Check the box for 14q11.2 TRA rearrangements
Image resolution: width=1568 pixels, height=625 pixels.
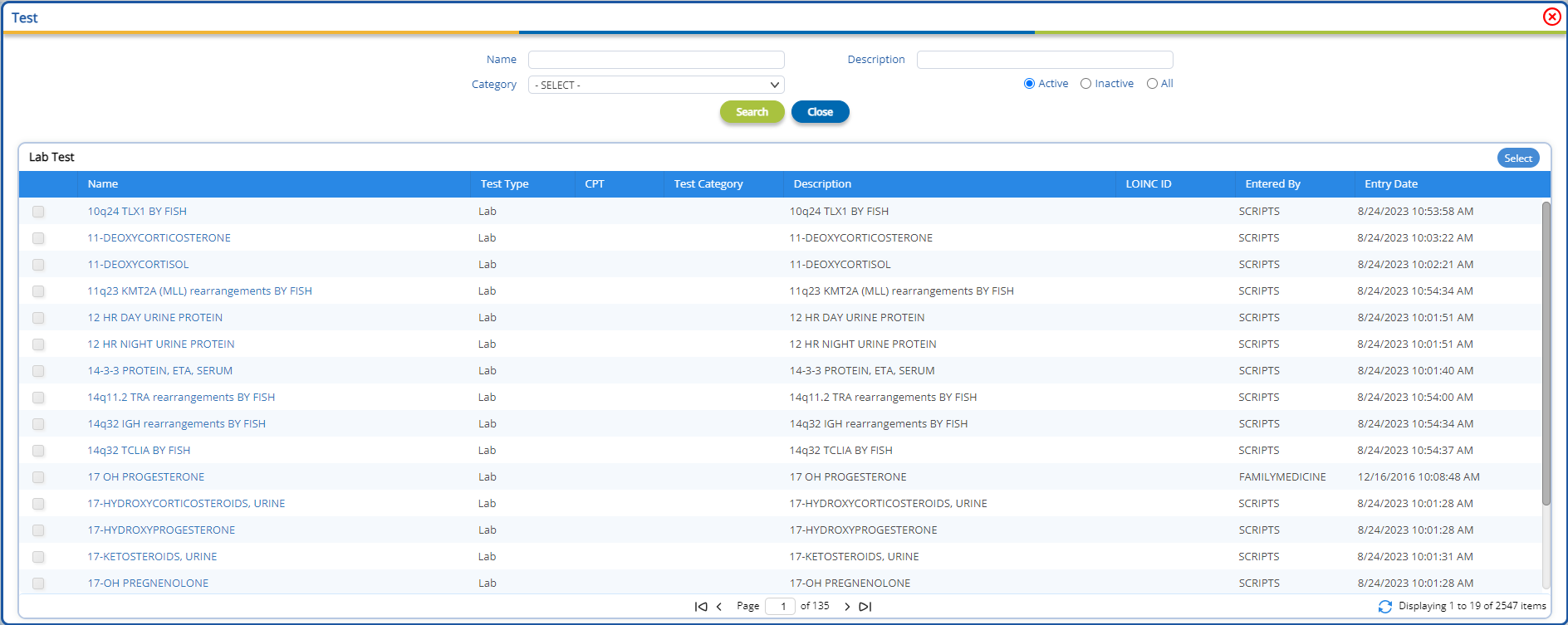click(38, 398)
